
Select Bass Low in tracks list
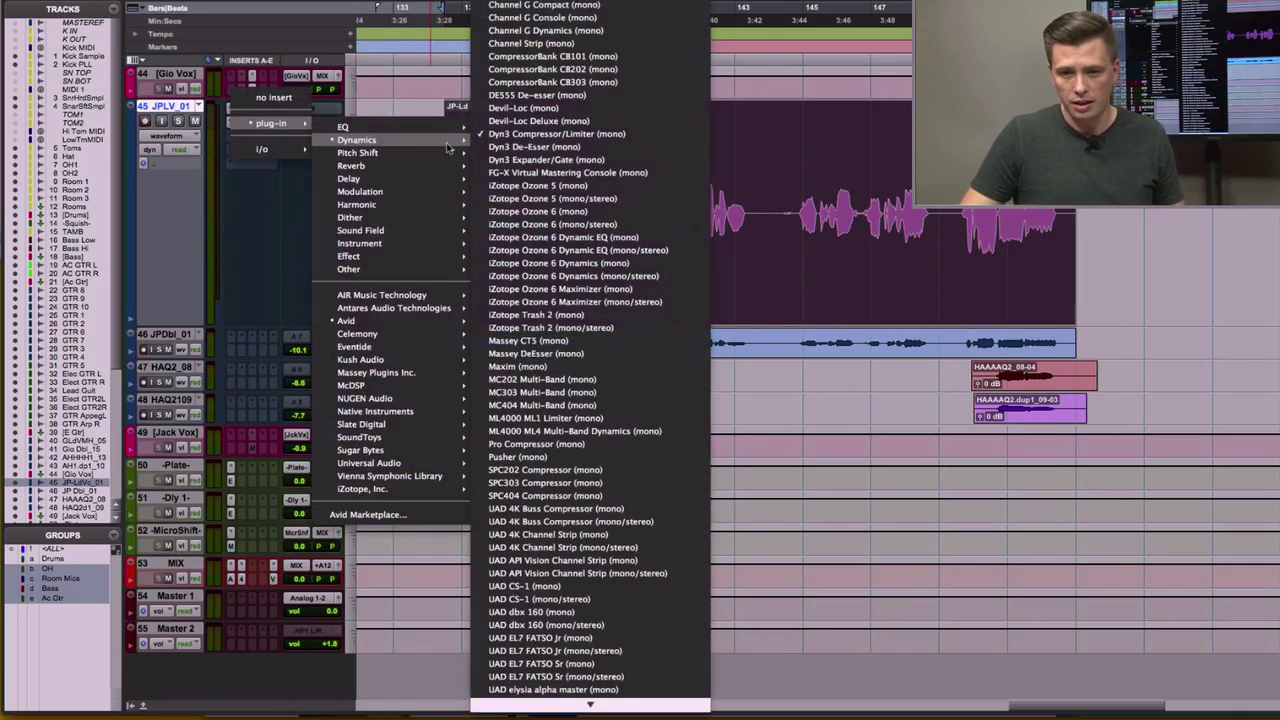tap(79, 241)
